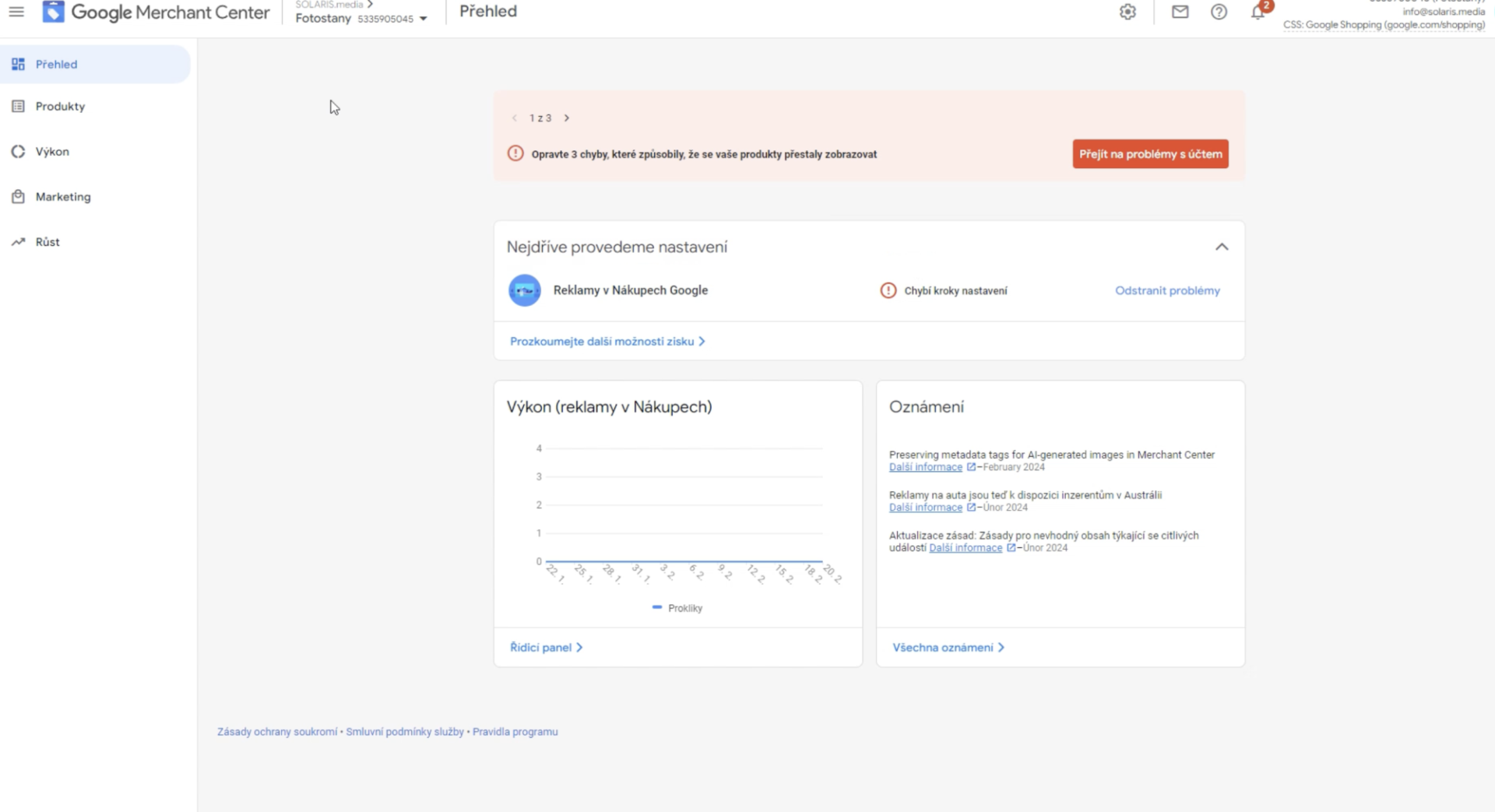Image resolution: width=1495 pixels, height=812 pixels.
Task: Open Pravidla programu footer link
Action: (x=515, y=732)
